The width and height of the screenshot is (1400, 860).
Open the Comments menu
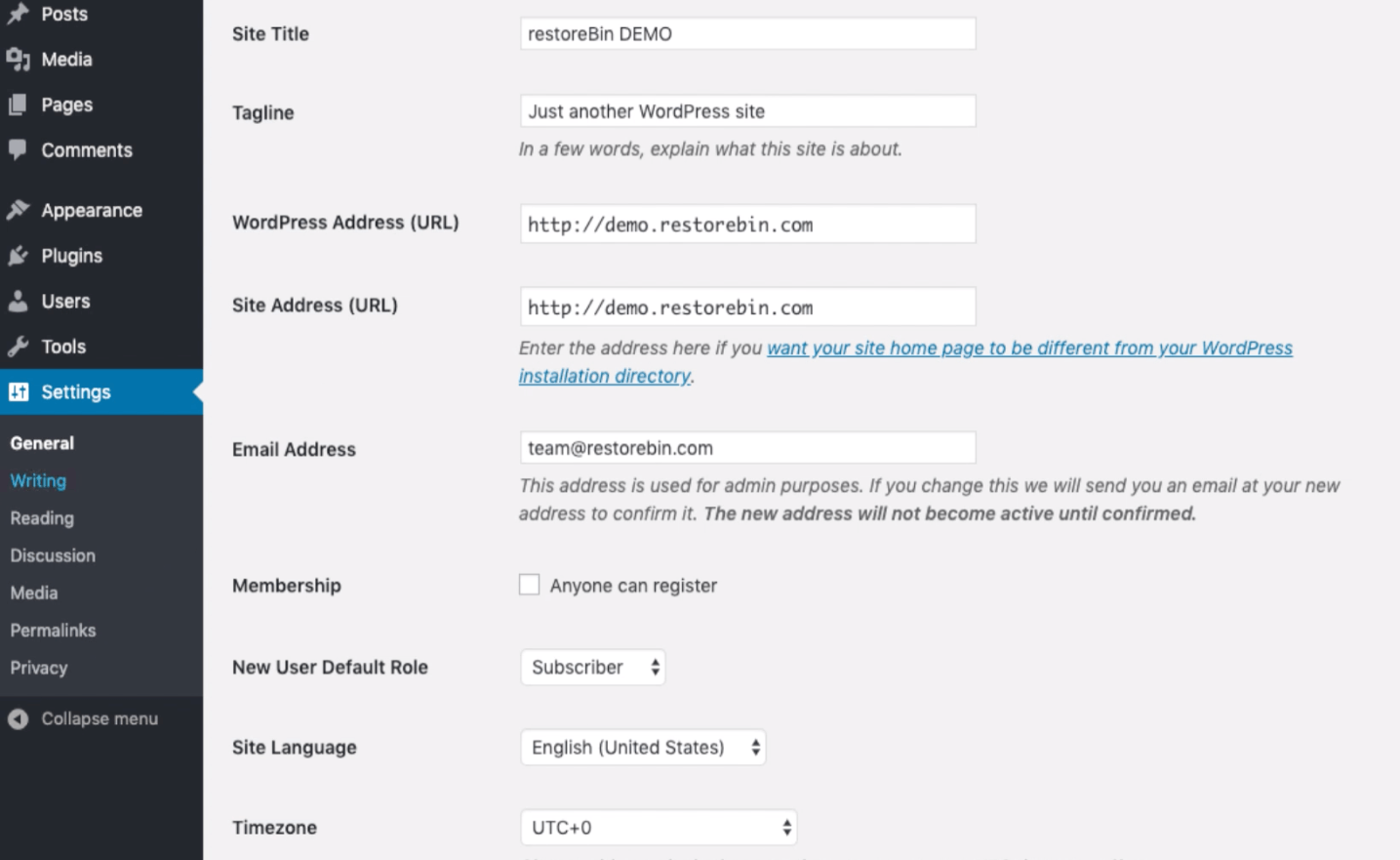click(x=101, y=149)
